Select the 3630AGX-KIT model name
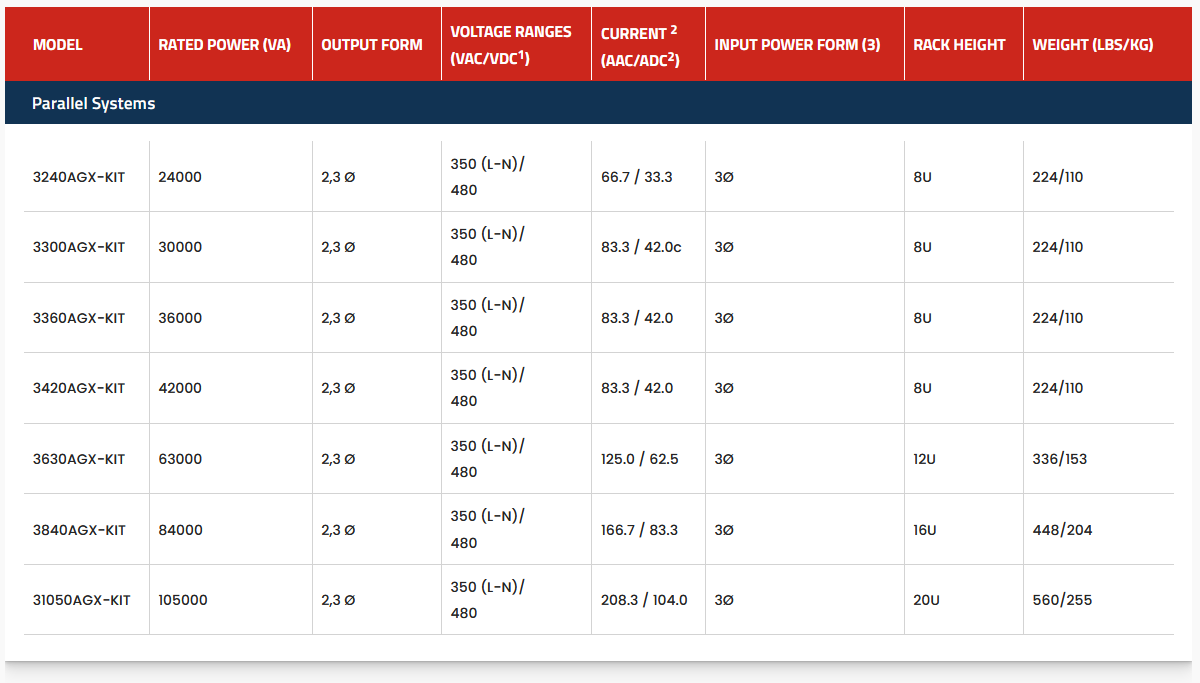Viewport: 1200px width, 683px height. coord(78,459)
